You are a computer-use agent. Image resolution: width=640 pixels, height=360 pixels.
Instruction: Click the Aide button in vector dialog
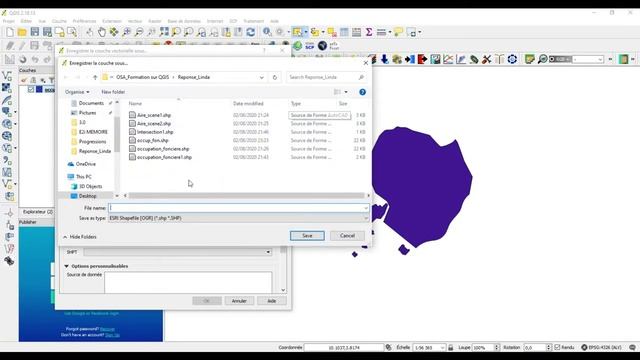point(272,301)
